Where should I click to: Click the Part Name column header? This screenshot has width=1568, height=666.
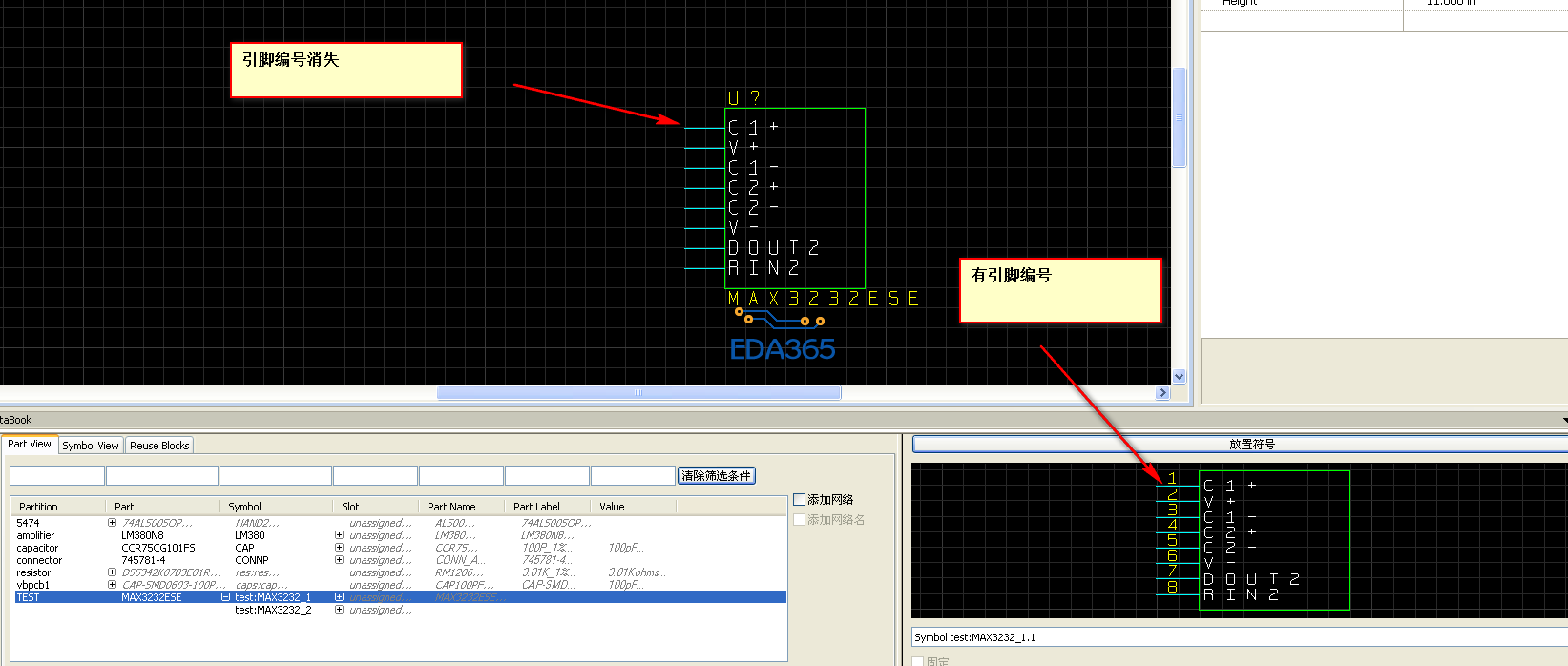pos(462,507)
